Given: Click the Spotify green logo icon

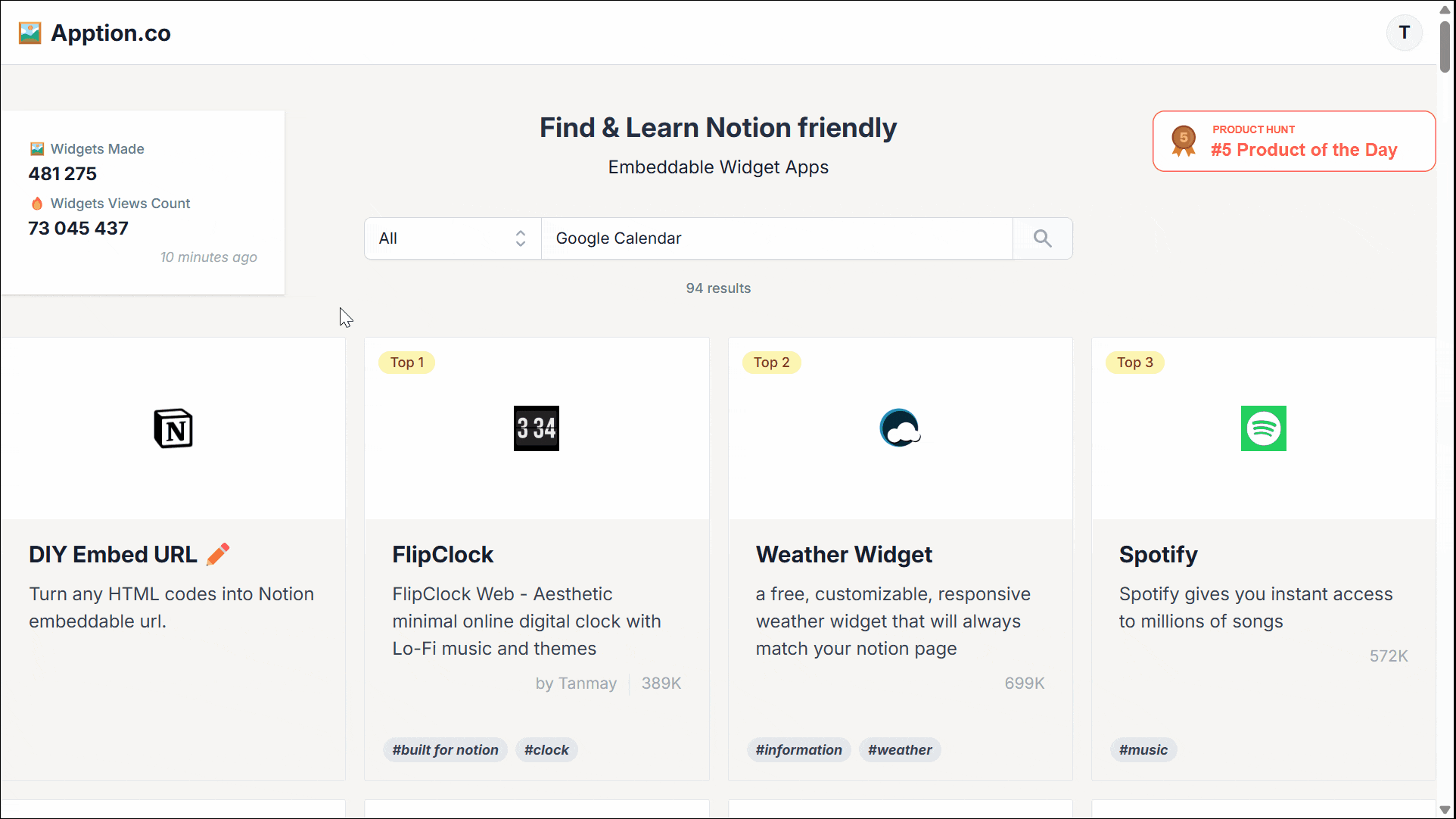Looking at the screenshot, I should [x=1263, y=428].
